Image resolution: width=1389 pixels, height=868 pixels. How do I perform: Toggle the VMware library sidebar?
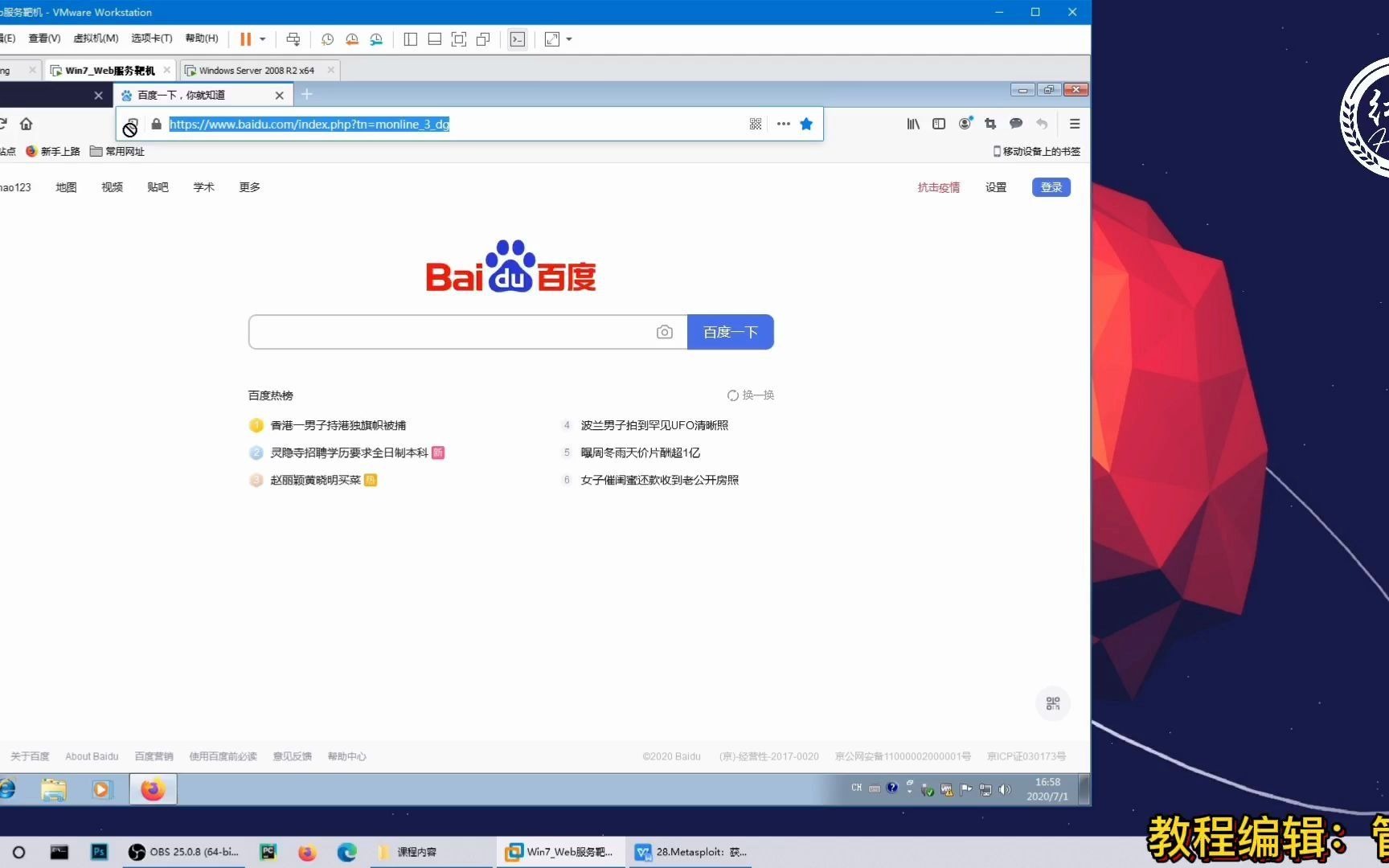411,39
